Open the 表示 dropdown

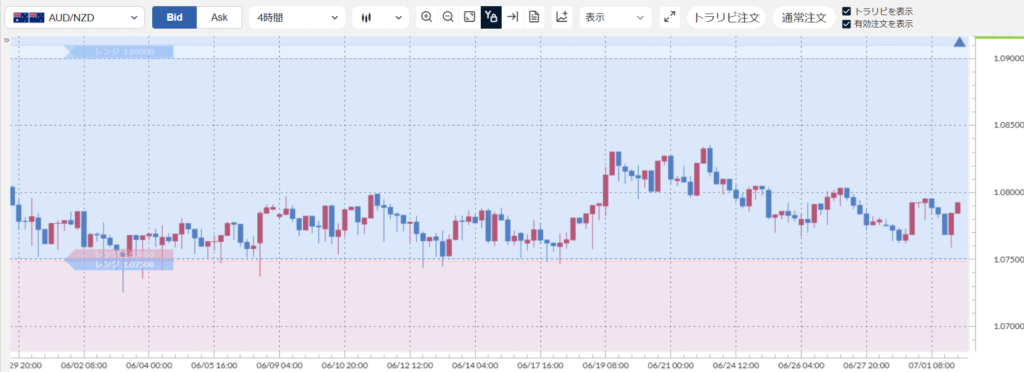click(x=615, y=18)
